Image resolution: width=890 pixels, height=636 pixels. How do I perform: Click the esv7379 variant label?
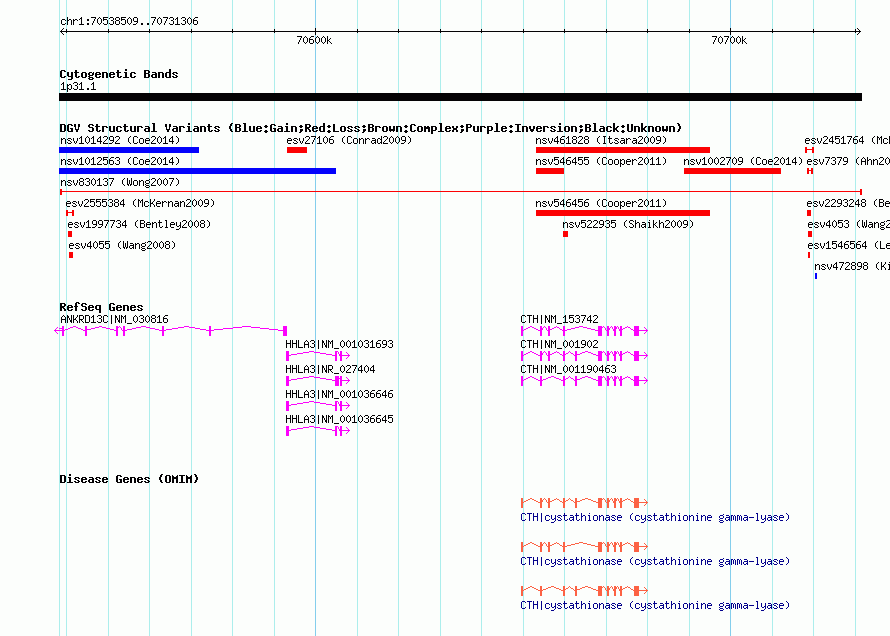(x=848, y=161)
